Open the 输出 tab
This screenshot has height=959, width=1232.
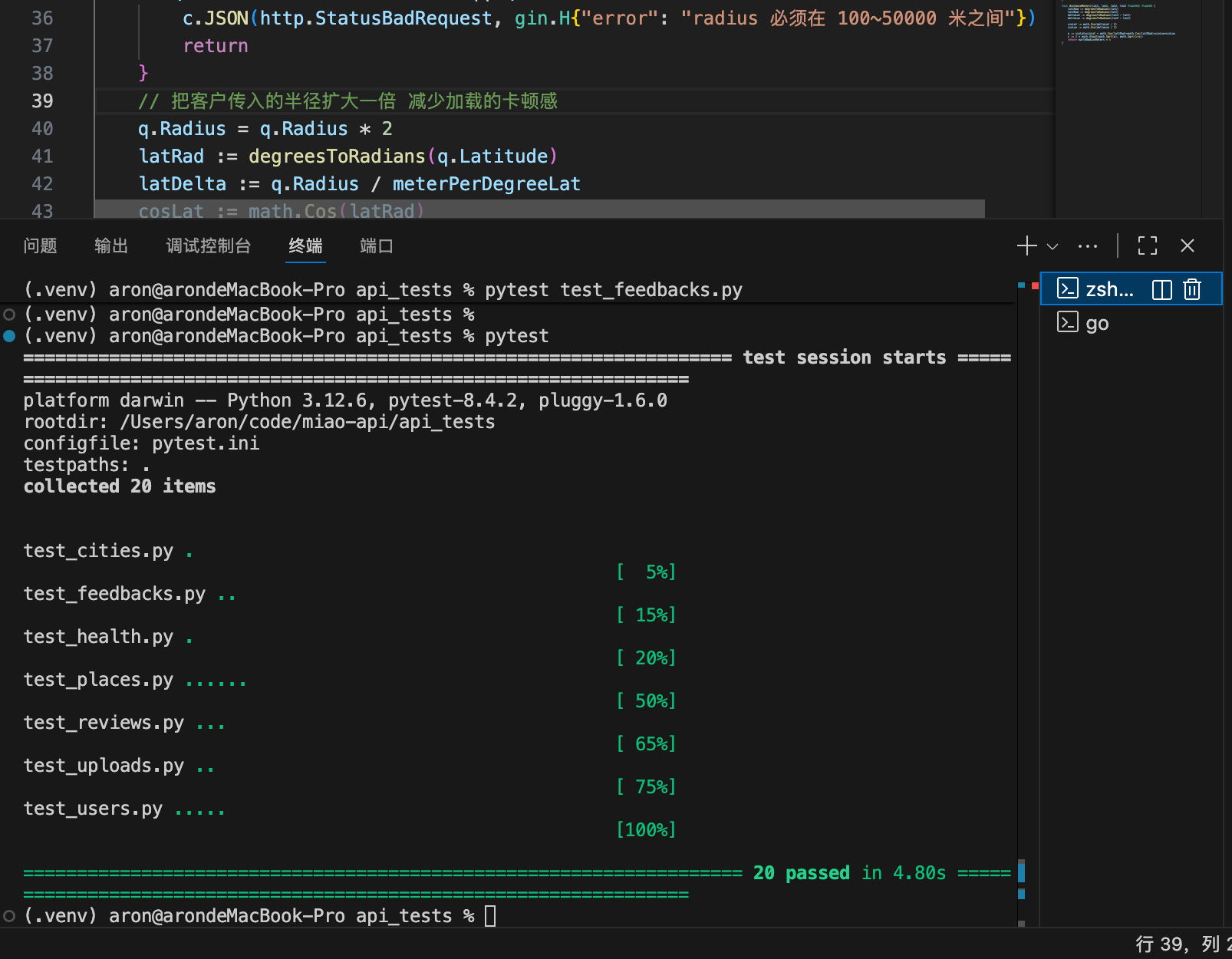click(111, 246)
